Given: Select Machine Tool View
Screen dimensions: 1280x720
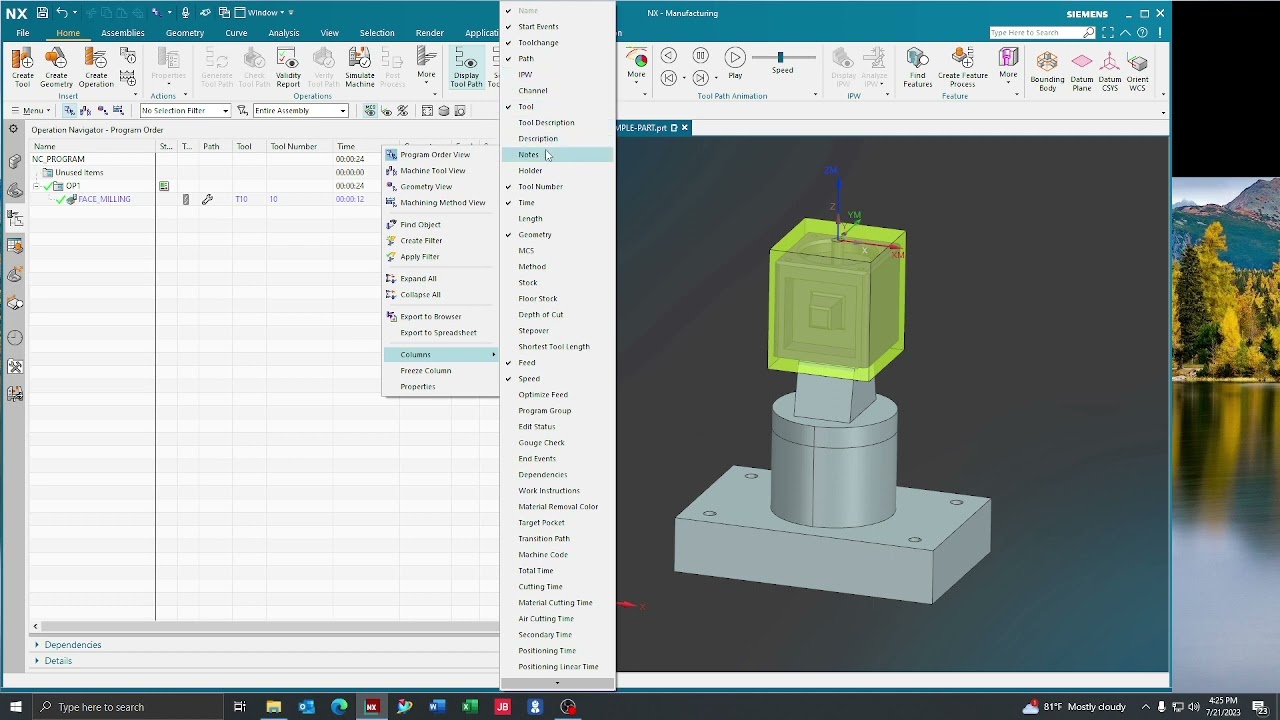Looking at the screenshot, I should pos(441,171).
